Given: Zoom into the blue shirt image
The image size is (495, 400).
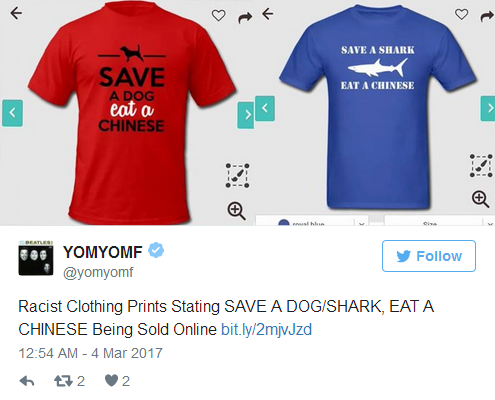Looking at the screenshot, I should click(x=480, y=199).
